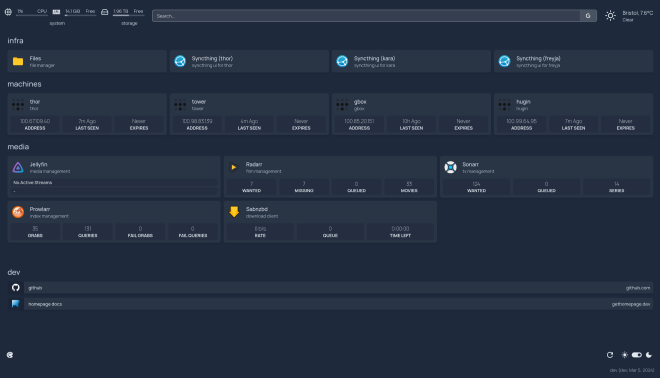Collapse the dev section heading
This screenshot has height=378, width=660.
(13, 272)
